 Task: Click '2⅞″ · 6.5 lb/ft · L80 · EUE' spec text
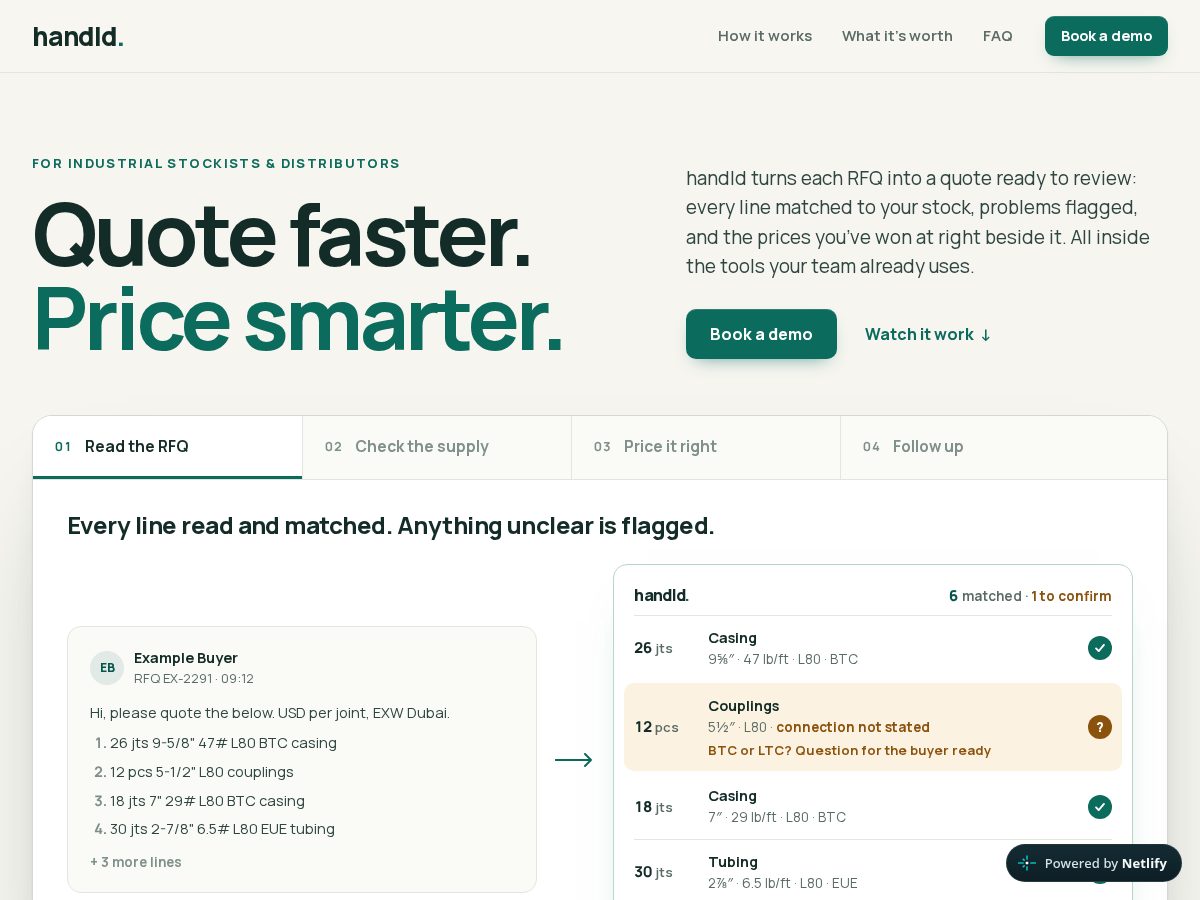[783, 883]
